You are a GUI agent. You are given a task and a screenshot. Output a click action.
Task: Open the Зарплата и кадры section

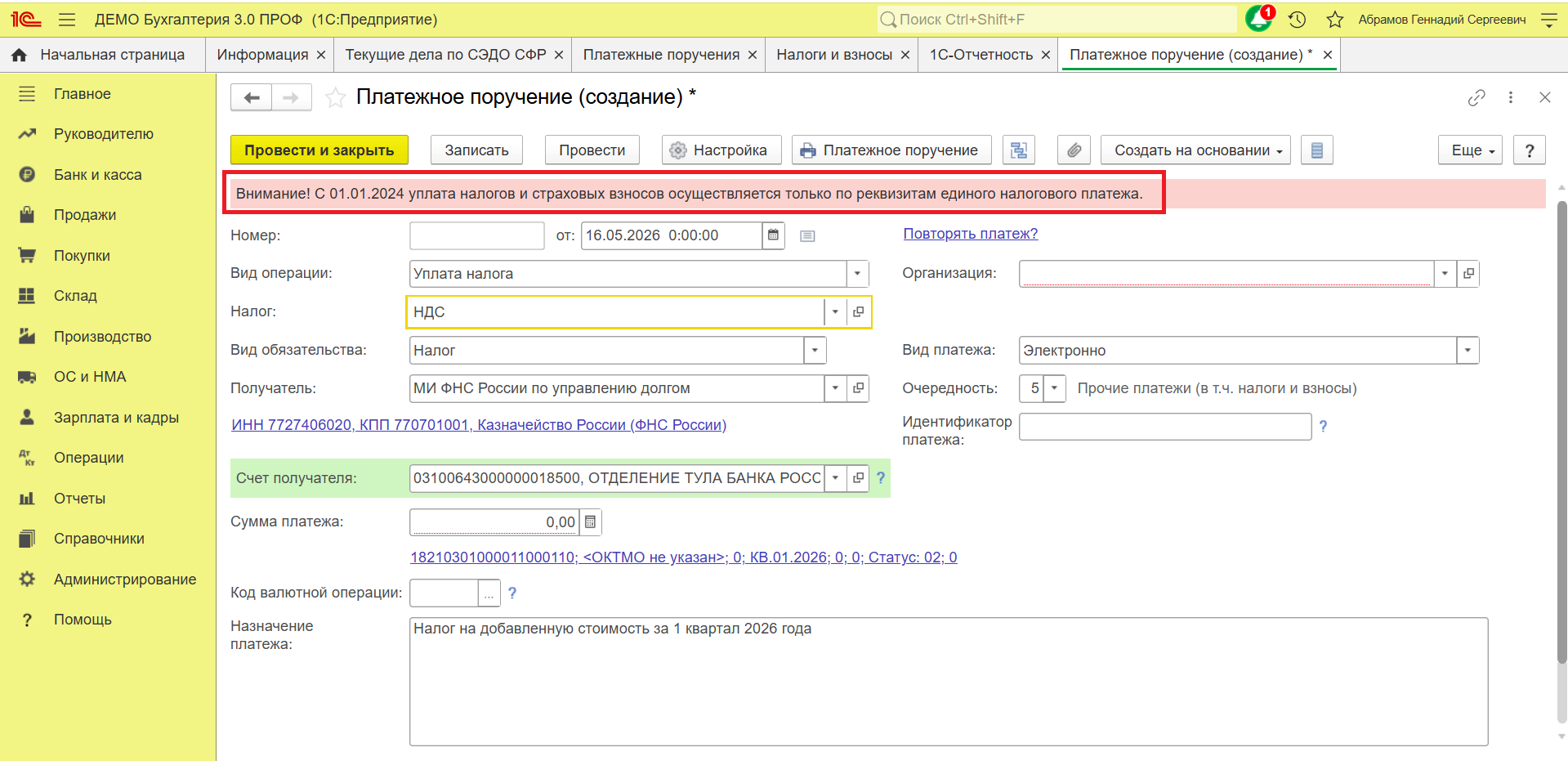point(116,418)
